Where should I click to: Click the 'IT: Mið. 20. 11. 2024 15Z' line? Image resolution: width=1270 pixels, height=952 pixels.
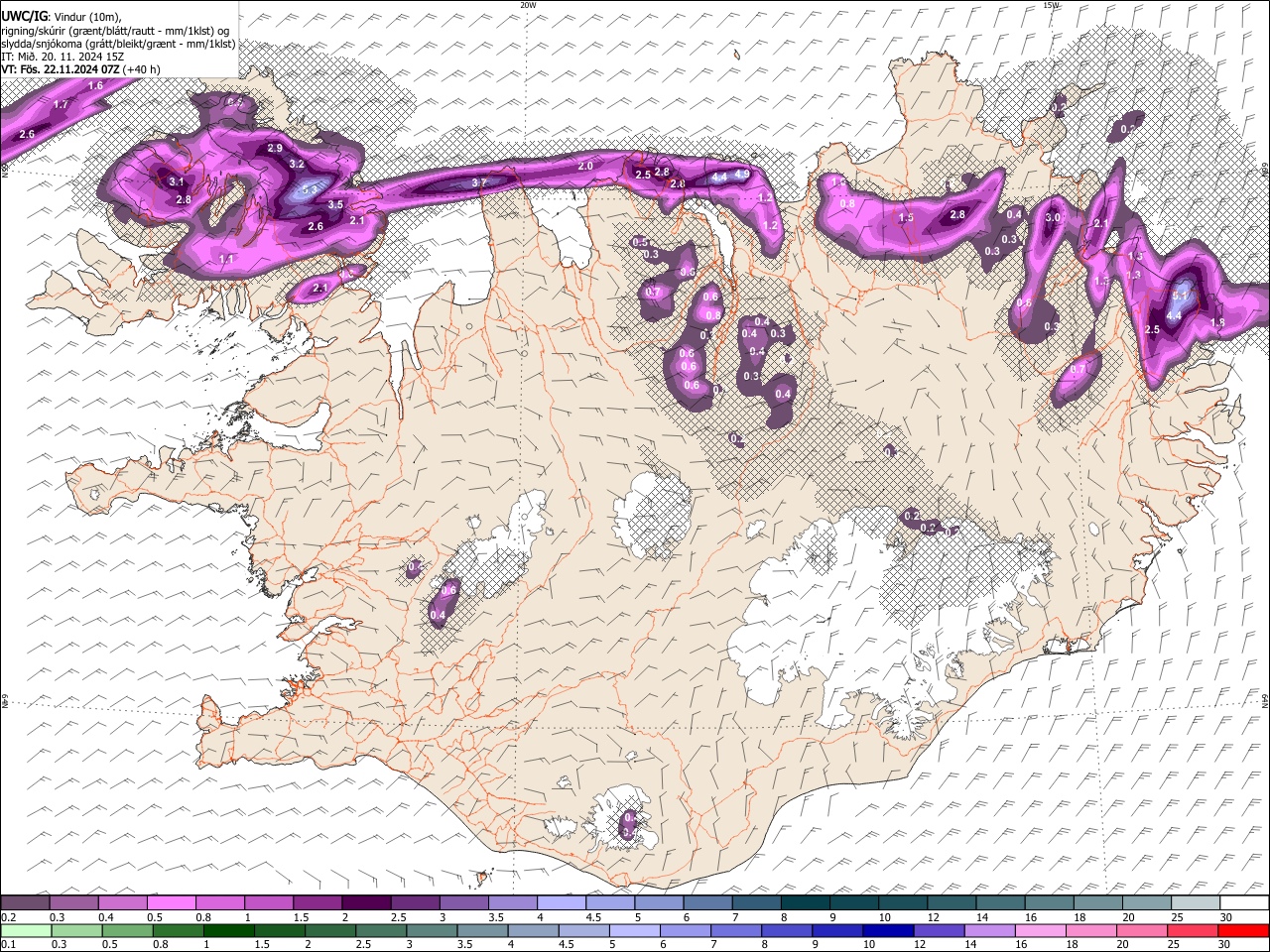click(62, 57)
